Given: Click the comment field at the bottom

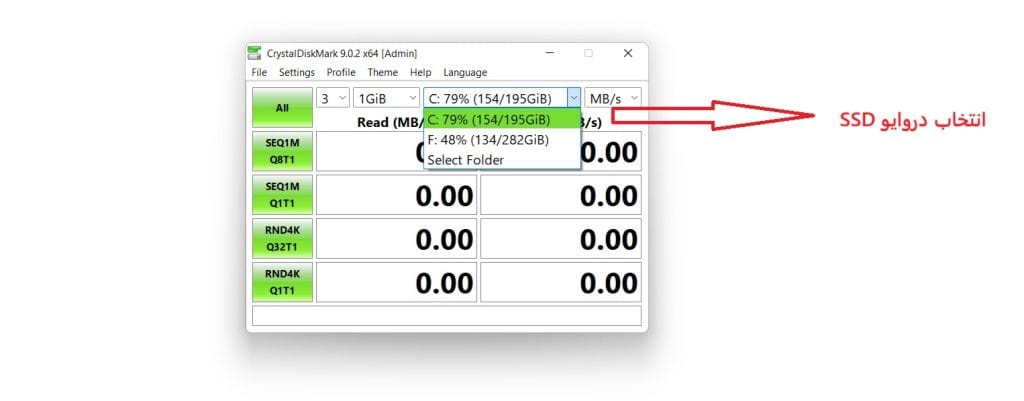Looking at the screenshot, I should (x=447, y=315).
